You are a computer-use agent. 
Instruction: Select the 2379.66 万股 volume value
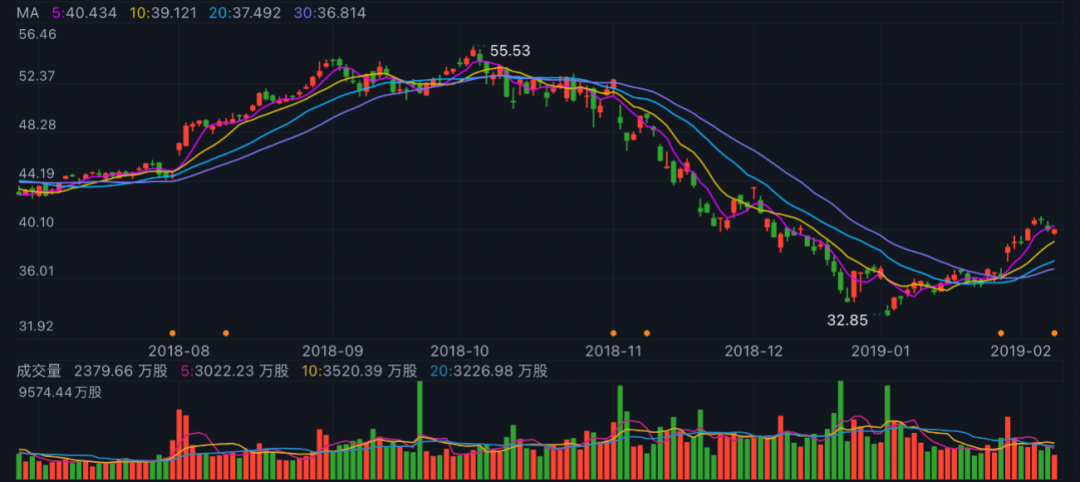click(119, 372)
